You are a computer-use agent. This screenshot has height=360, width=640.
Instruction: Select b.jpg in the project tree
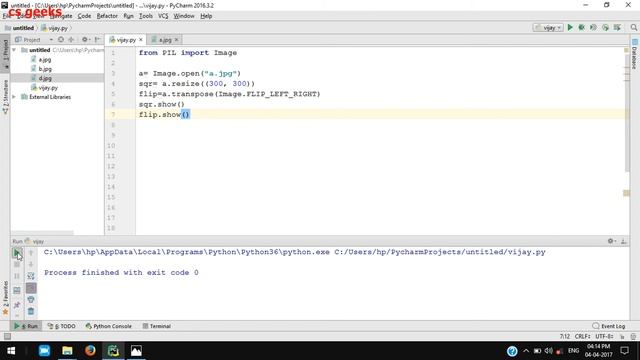pyautogui.click(x=45, y=69)
